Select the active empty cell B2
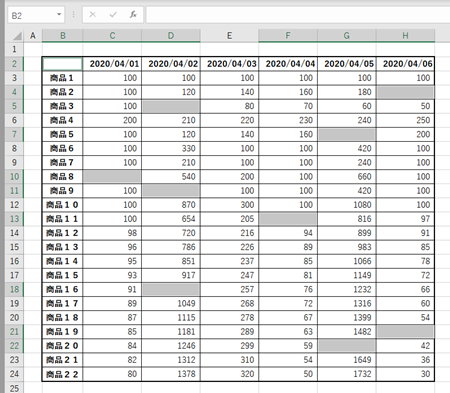The width and height of the screenshot is (450, 393). click(x=62, y=64)
